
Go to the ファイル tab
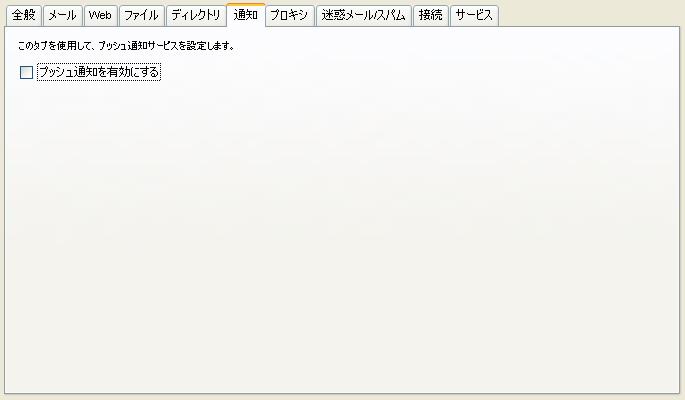[141, 16]
